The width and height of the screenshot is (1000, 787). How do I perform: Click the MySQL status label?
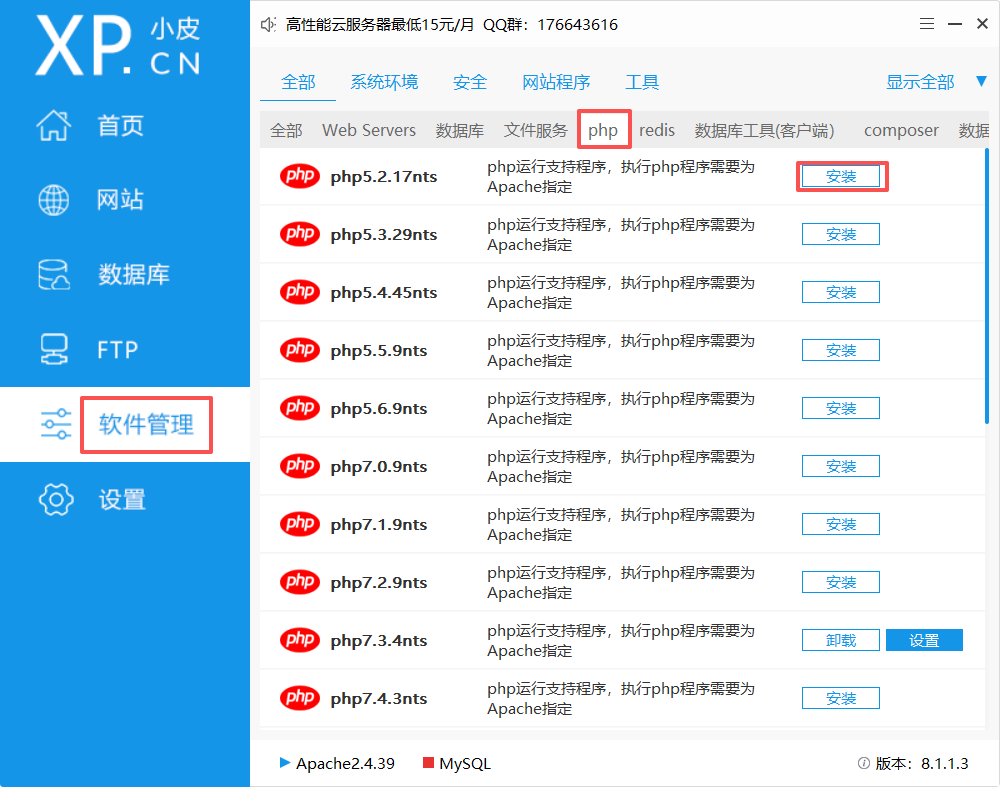point(465,763)
